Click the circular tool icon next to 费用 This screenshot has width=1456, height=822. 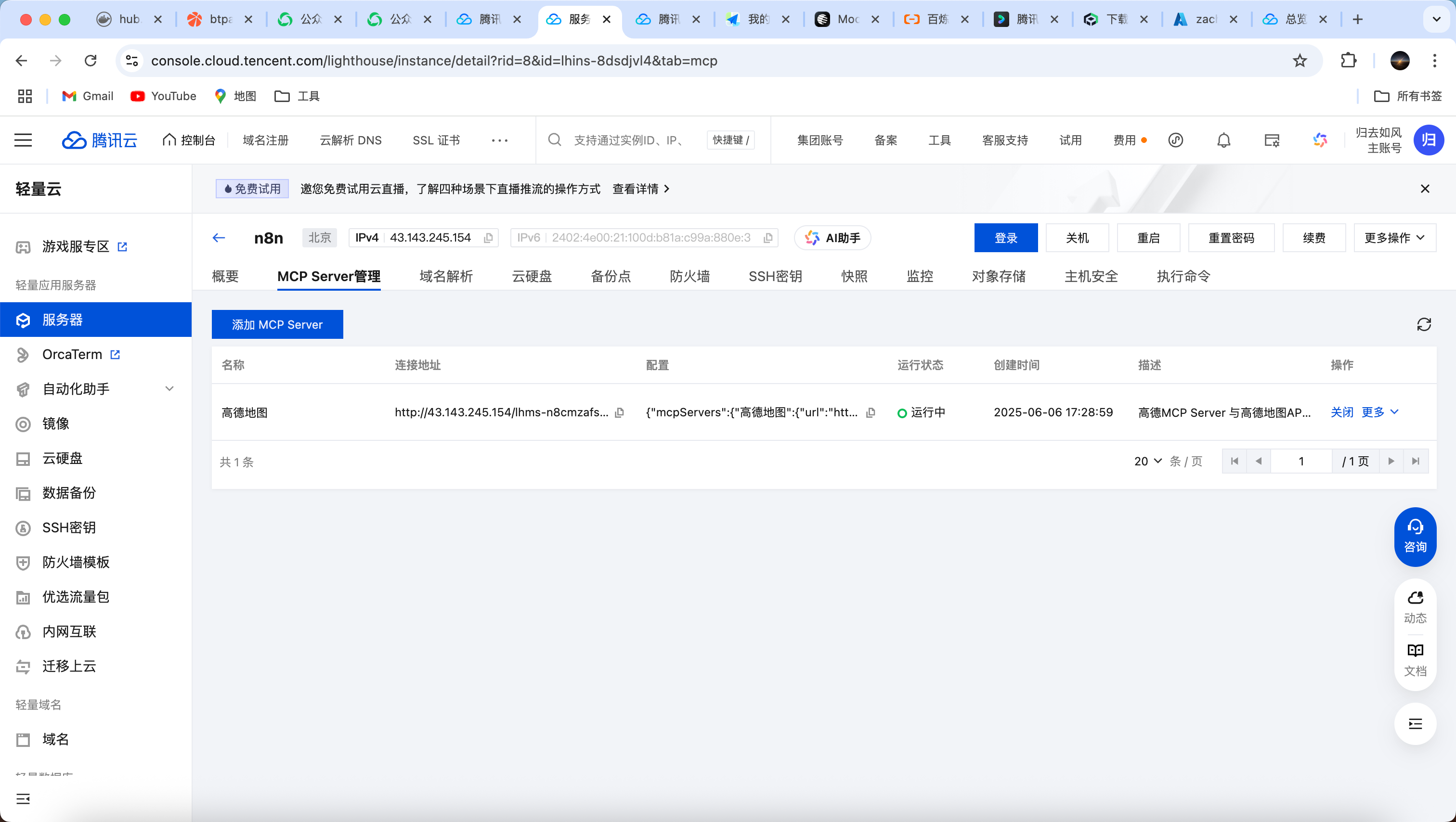[x=1176, y=140]
